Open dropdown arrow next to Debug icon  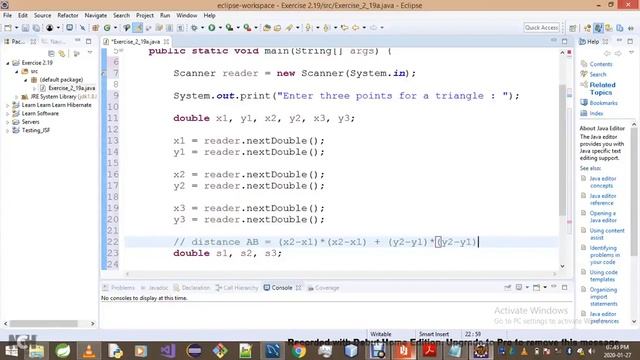[x=202, y=28]
